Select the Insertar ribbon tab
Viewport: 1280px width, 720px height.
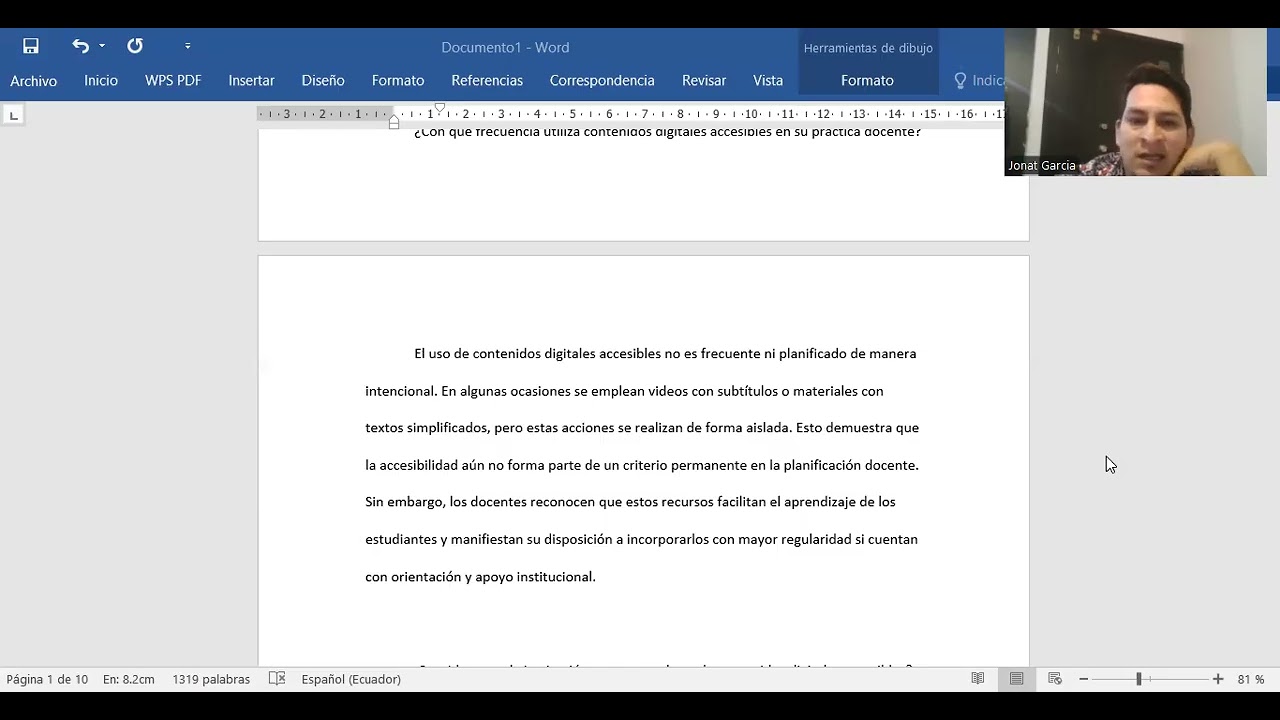click(251, 80)
